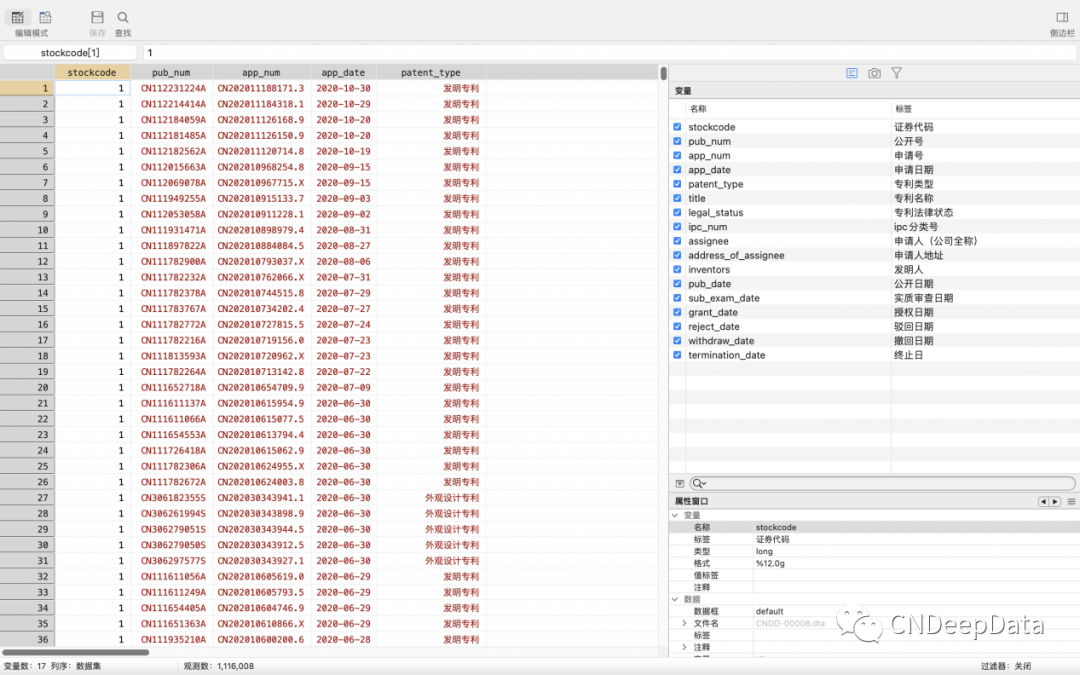Expand the 注释 row under 数据
The image size is (1080, 675).
(x=684, y=647)
